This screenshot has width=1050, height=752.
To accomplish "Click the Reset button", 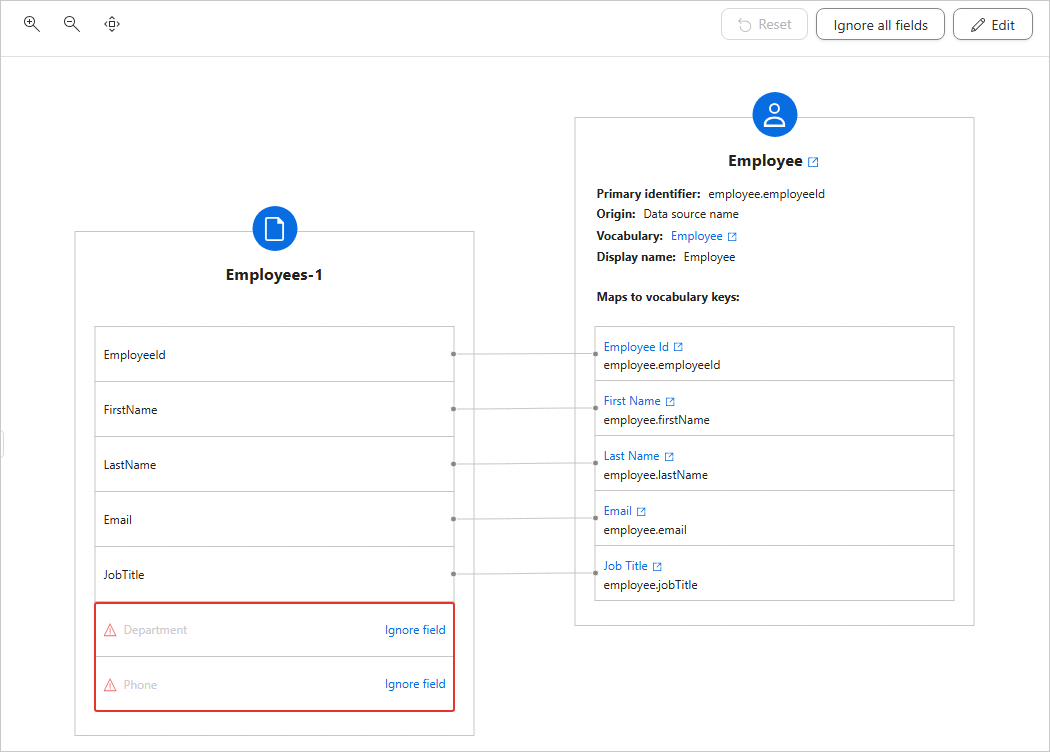I will (x=764, y=25).
